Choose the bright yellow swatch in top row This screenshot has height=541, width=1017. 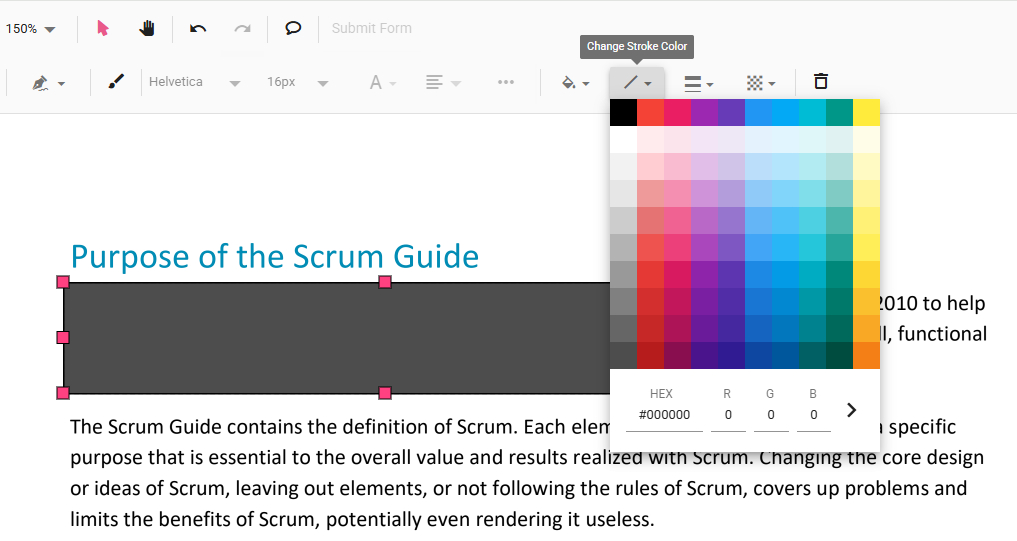pyautogui.click(x=866, y=112)
